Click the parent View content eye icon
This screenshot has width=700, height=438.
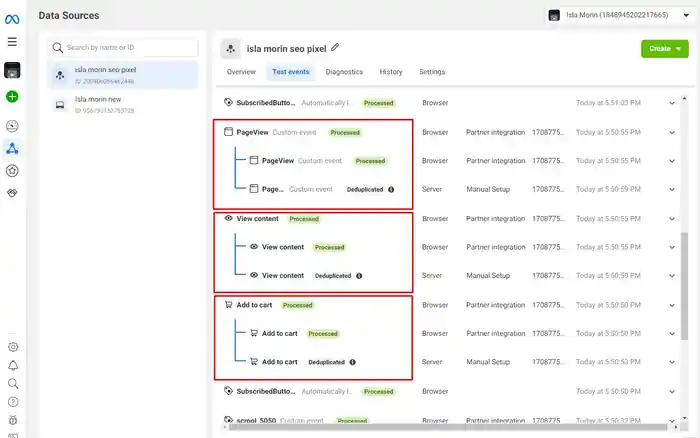(x=228, y=218)
